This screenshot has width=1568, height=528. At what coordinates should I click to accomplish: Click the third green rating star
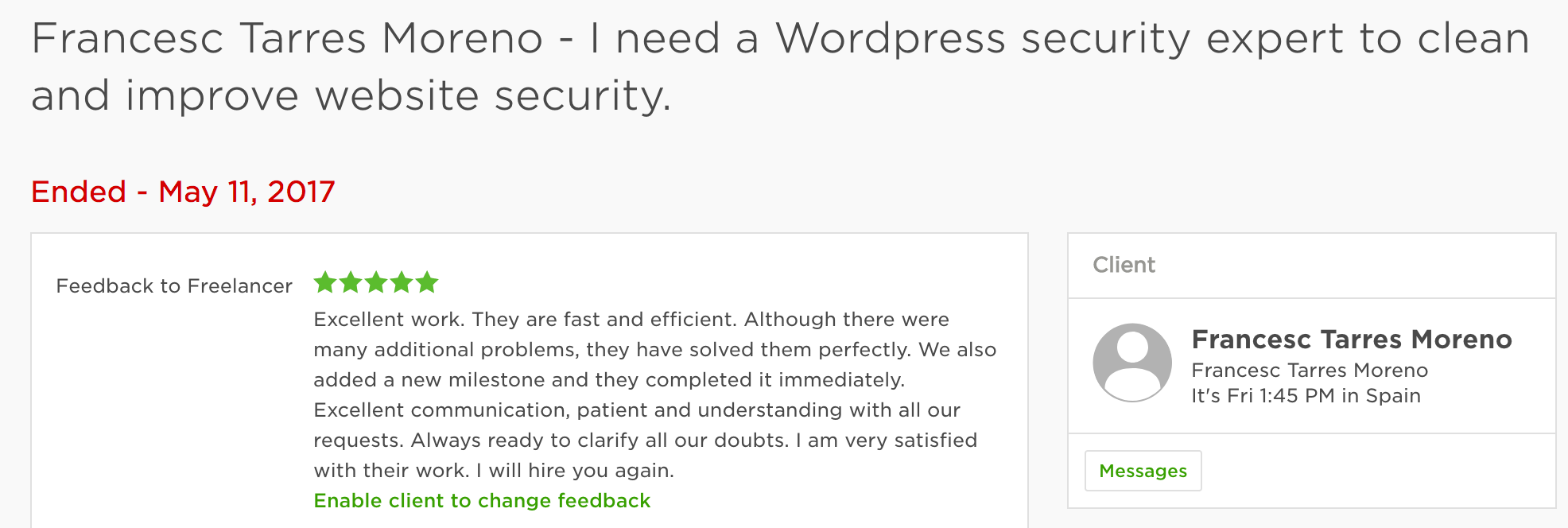click(376, 281)
